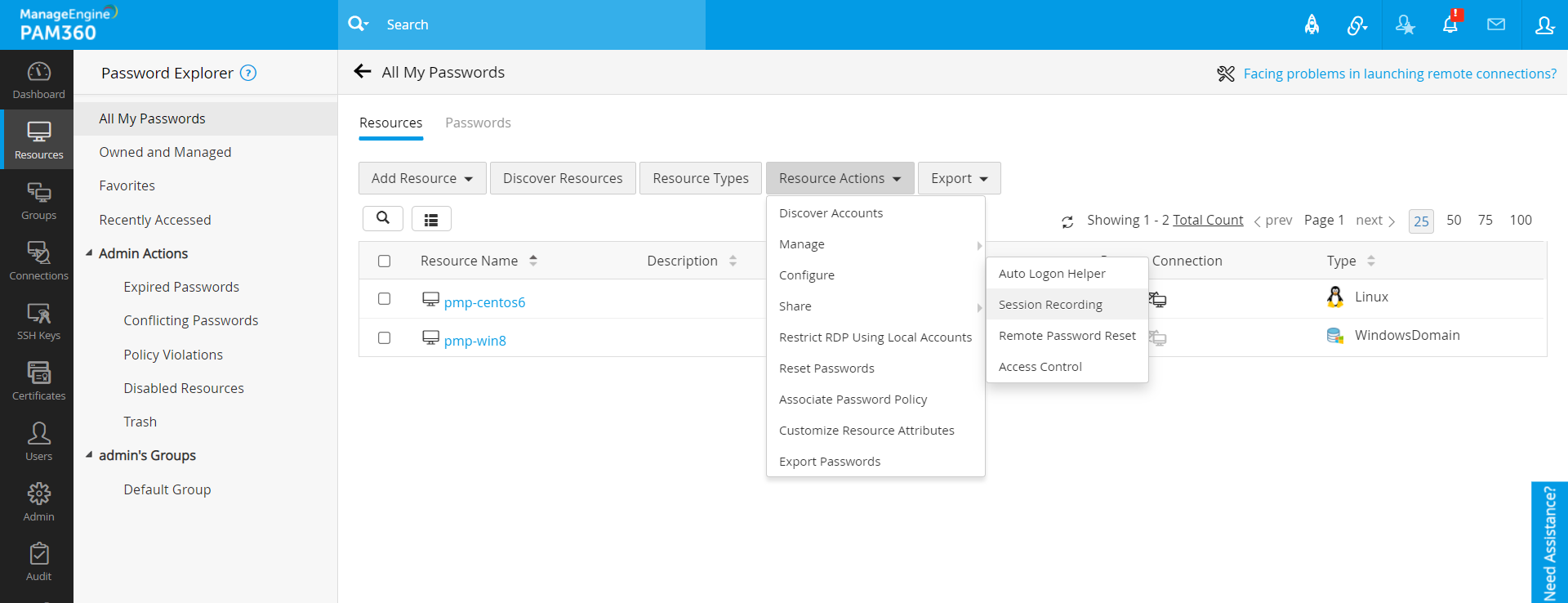1568x603 pixels.
Task: Switch to the Passwords tab
Action: (478, 123)
